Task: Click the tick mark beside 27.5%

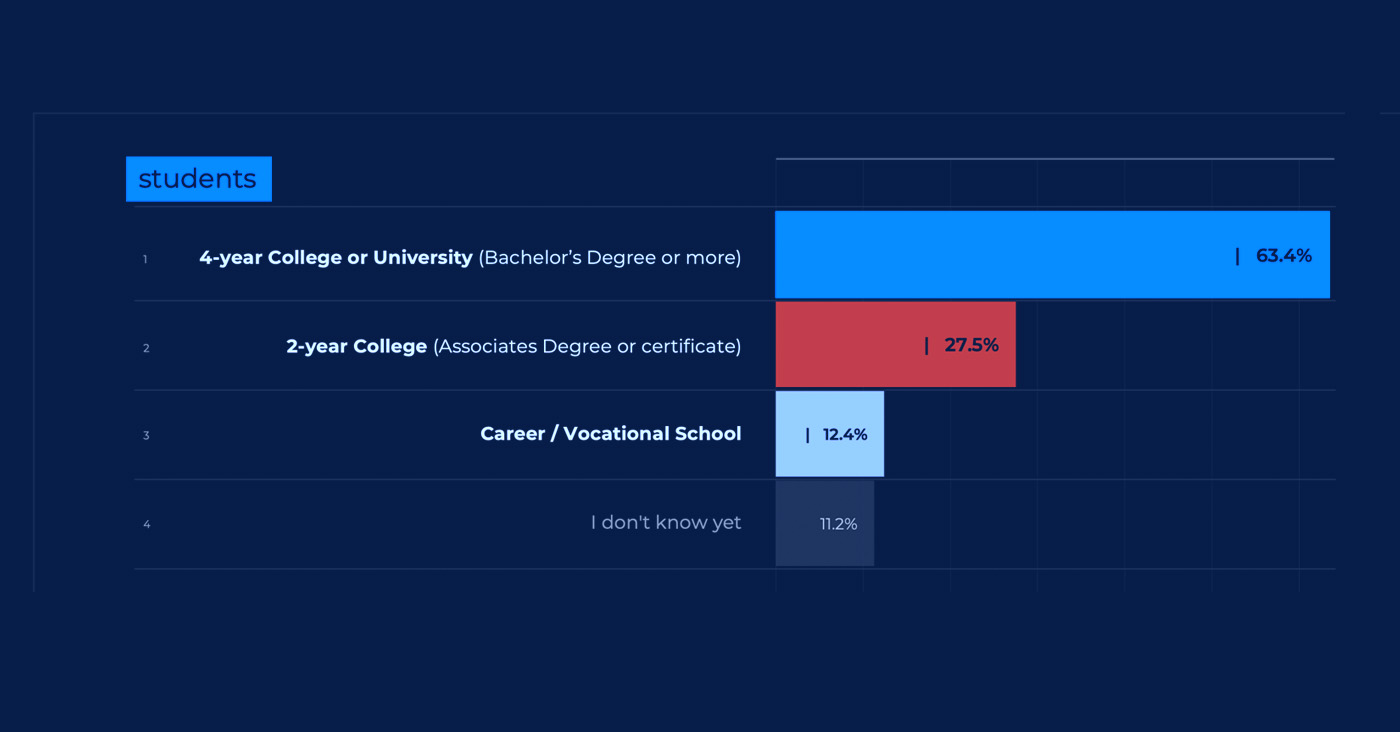Action: pos(926,345)
